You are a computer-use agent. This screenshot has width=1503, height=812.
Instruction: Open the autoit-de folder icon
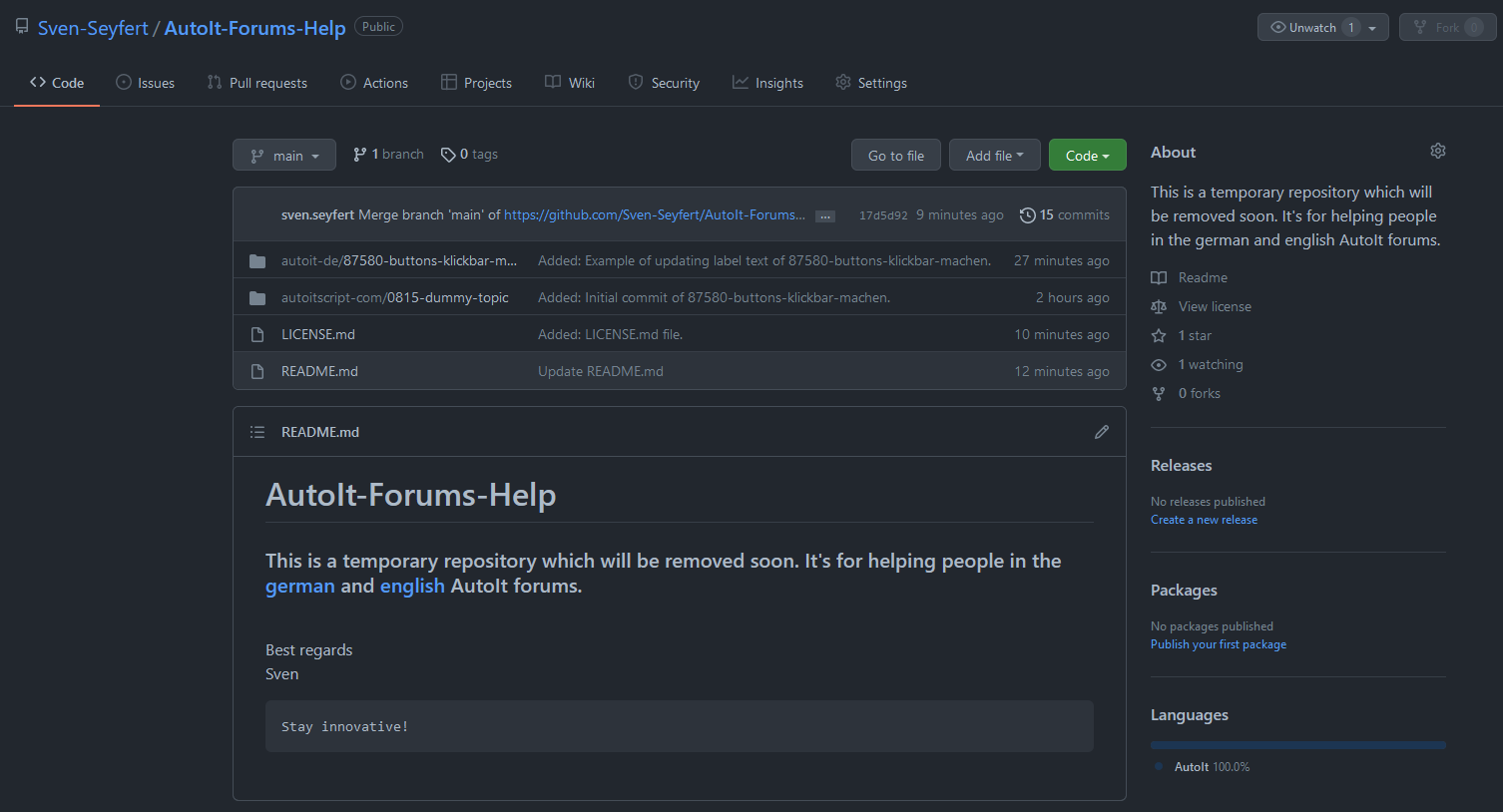(x=257, y=261)
